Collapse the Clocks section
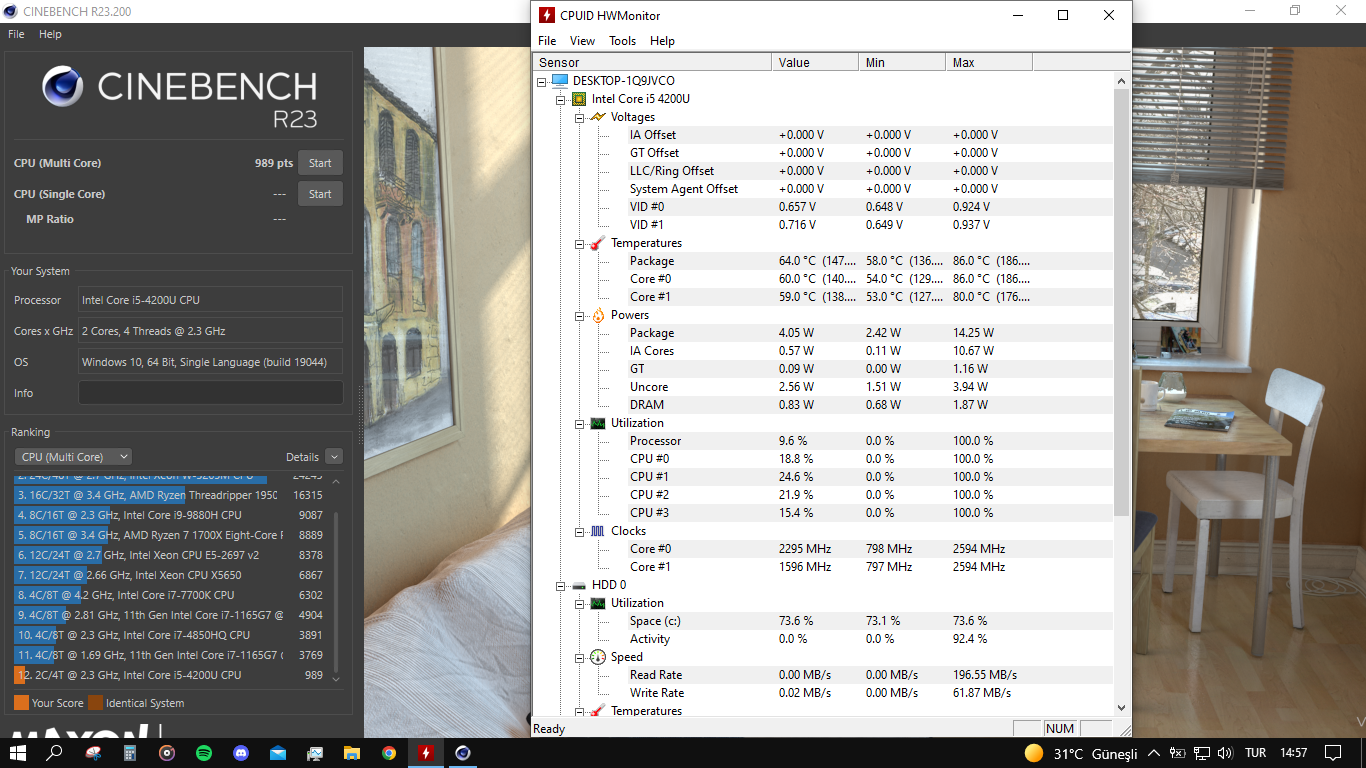Image resolution: width=1366 pixels, height=768 pixels. click(x=580, y=531)
